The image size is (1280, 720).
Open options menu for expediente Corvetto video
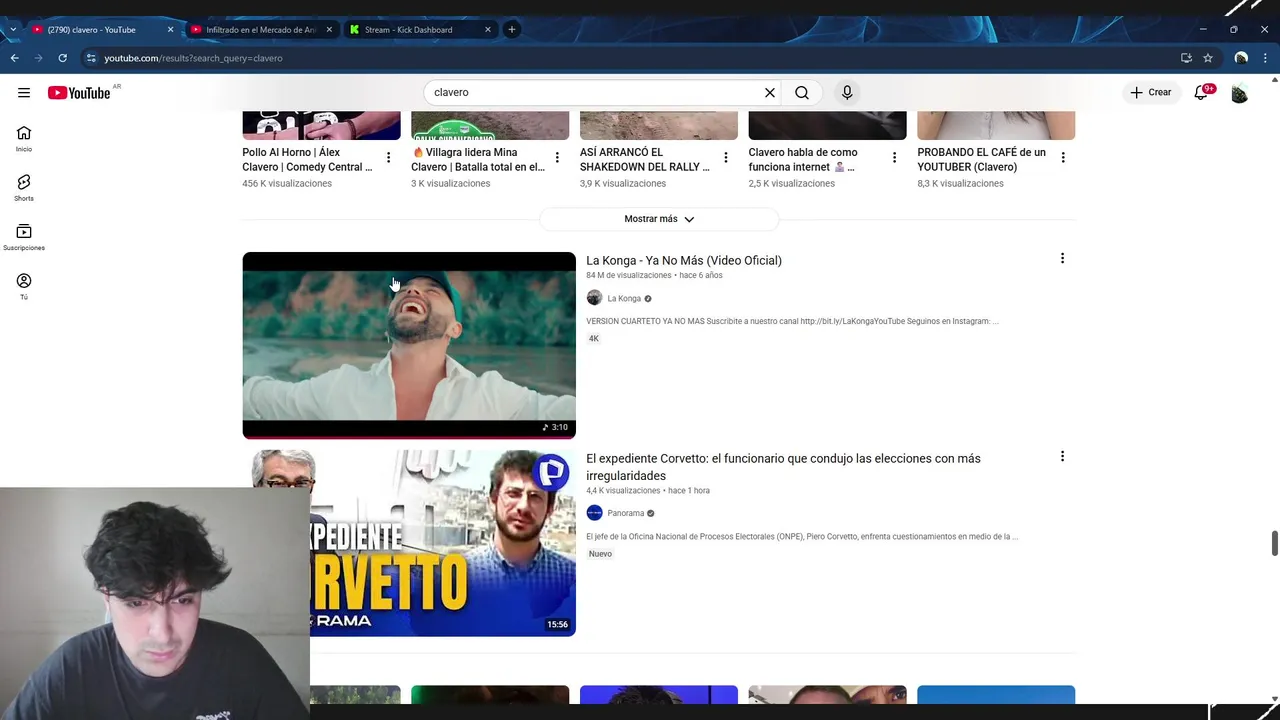(1062, 457)
